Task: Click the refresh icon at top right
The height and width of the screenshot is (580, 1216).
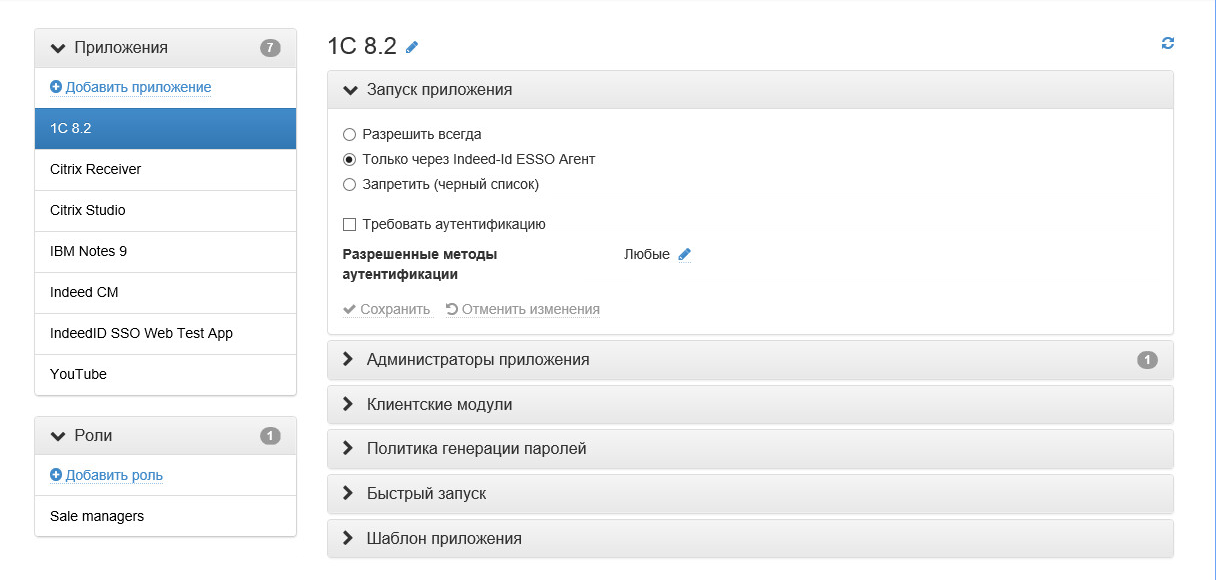Action: coord(1167,43)
